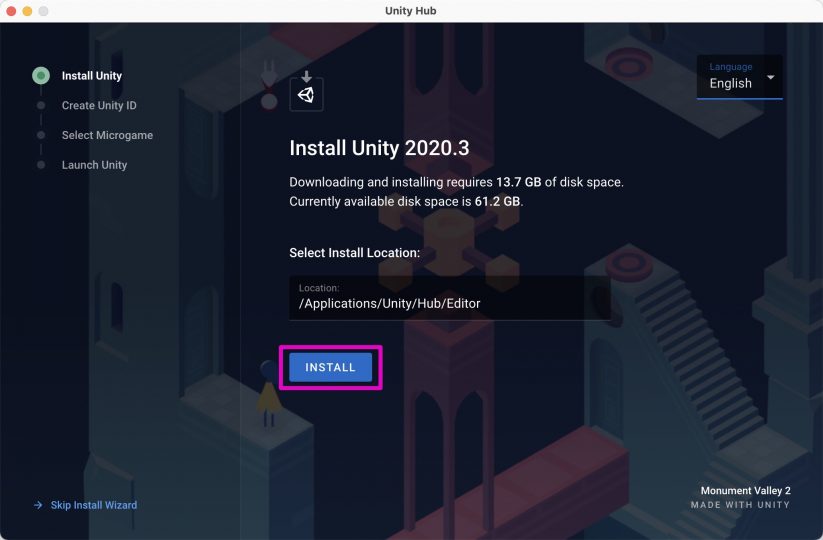Select the Launch Unity step
This screenshot has width=823, height=540.
(94, 165)
